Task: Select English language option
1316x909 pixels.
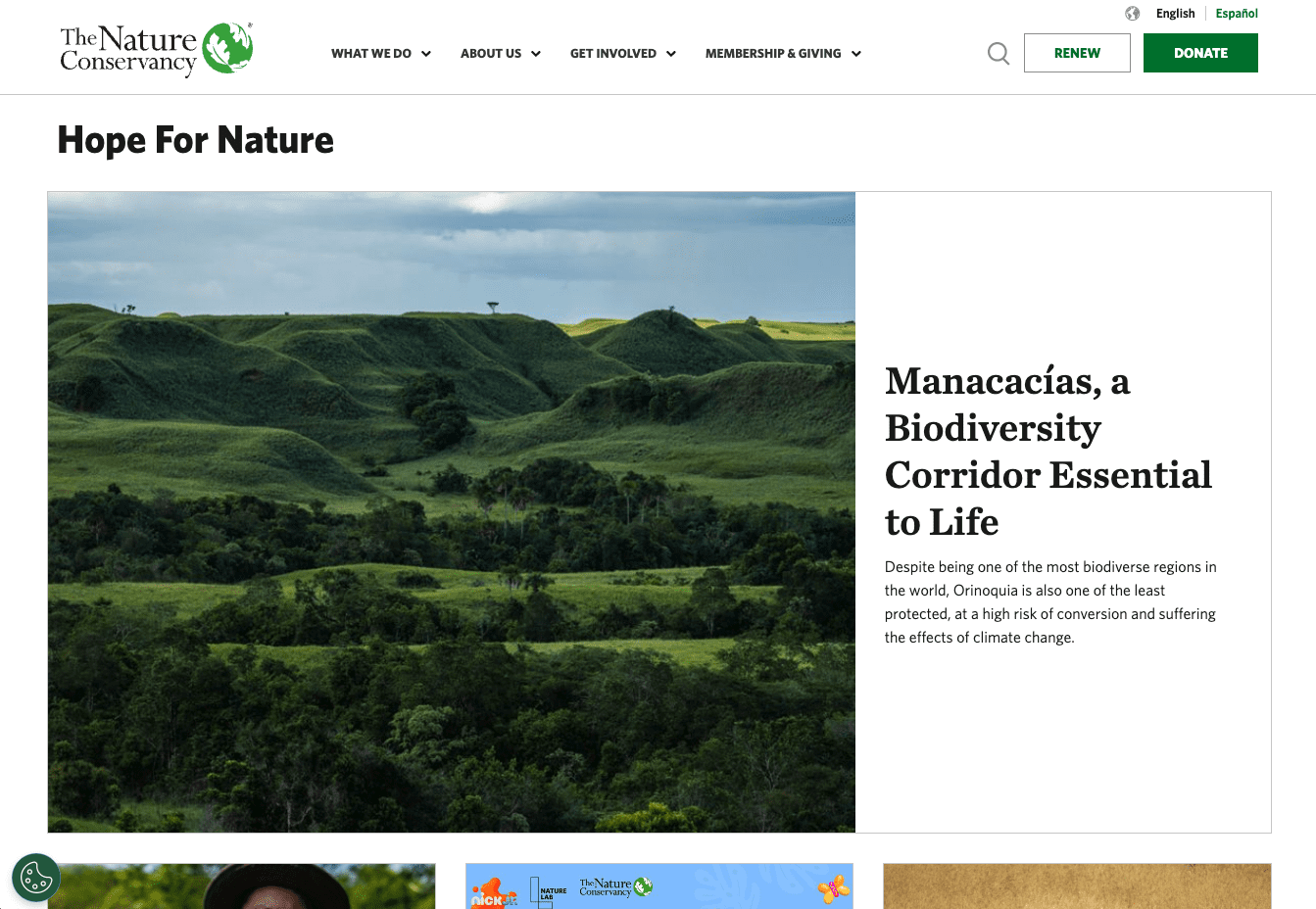Action: [1175, 14]
